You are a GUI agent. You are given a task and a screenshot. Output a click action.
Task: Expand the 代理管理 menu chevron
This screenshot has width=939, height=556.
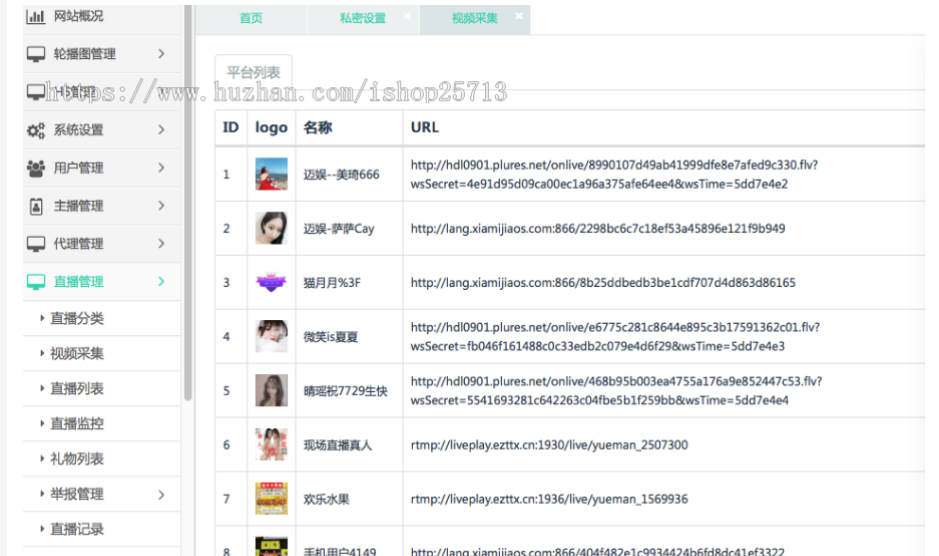161,243
